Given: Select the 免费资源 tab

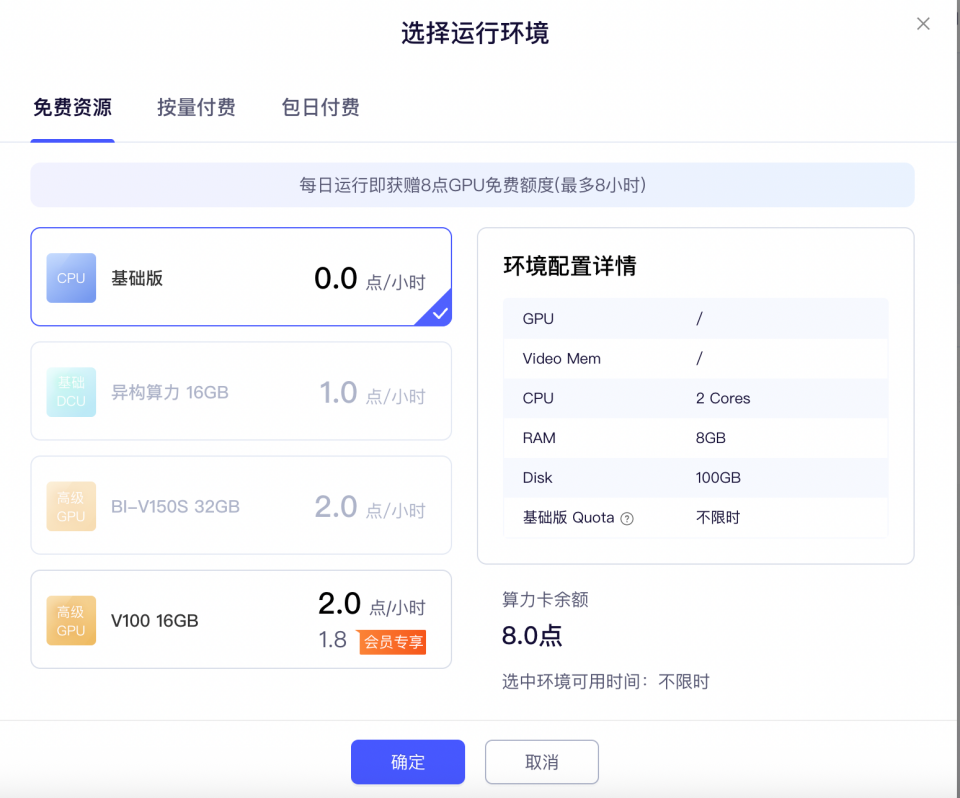Looking at the screenshot, I should [72, 108].
